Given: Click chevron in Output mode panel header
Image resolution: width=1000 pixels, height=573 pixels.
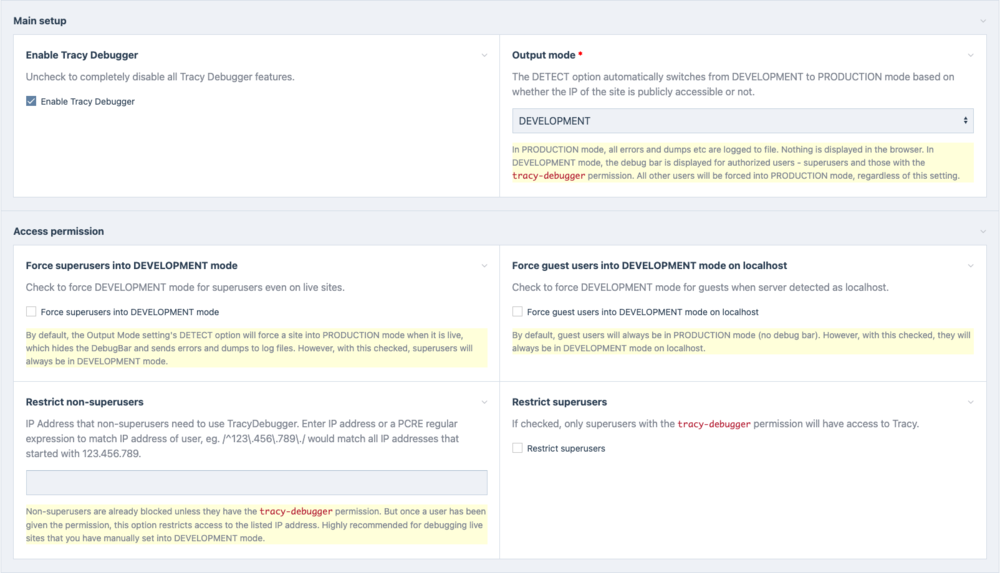Looking at the screenshot, I should tap(970, 55).
